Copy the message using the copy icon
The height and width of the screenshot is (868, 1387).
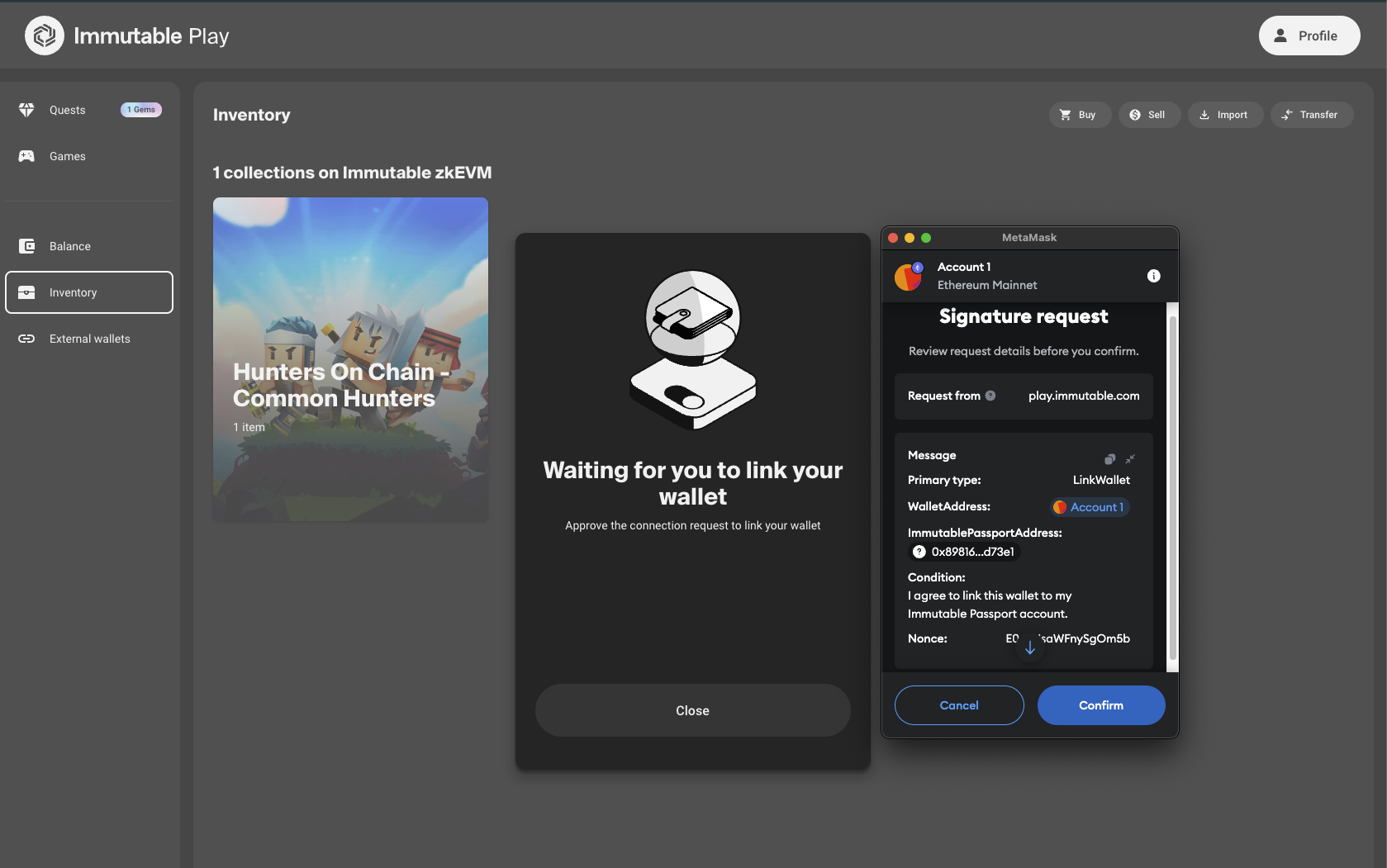click(x=1109, y=459)
